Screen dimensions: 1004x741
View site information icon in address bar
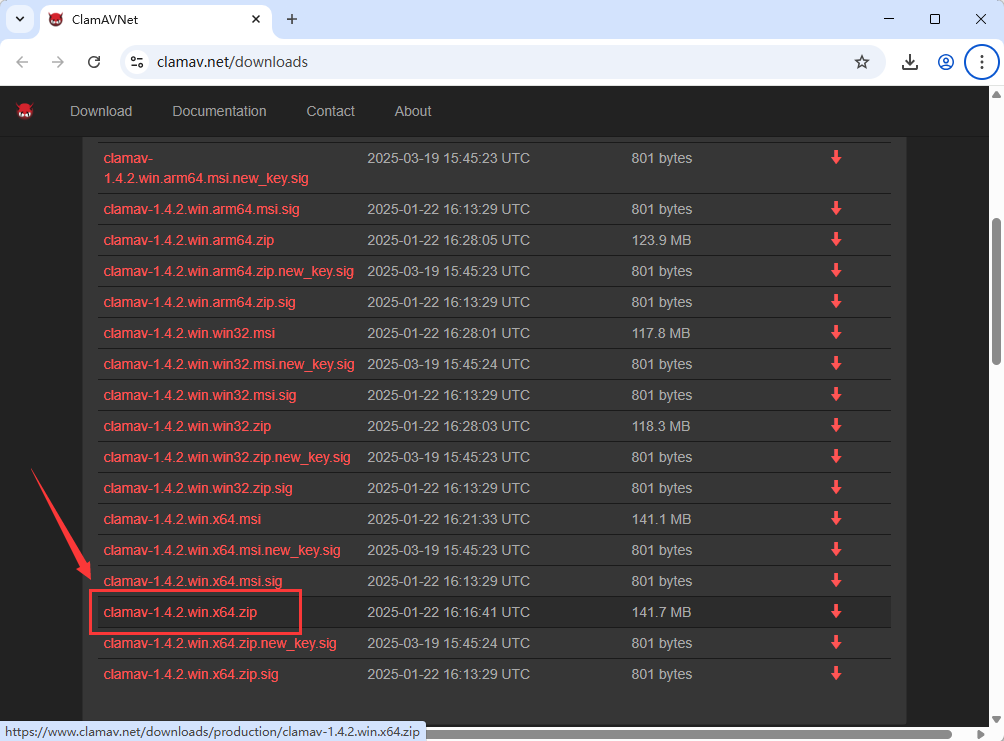point(137,62)
